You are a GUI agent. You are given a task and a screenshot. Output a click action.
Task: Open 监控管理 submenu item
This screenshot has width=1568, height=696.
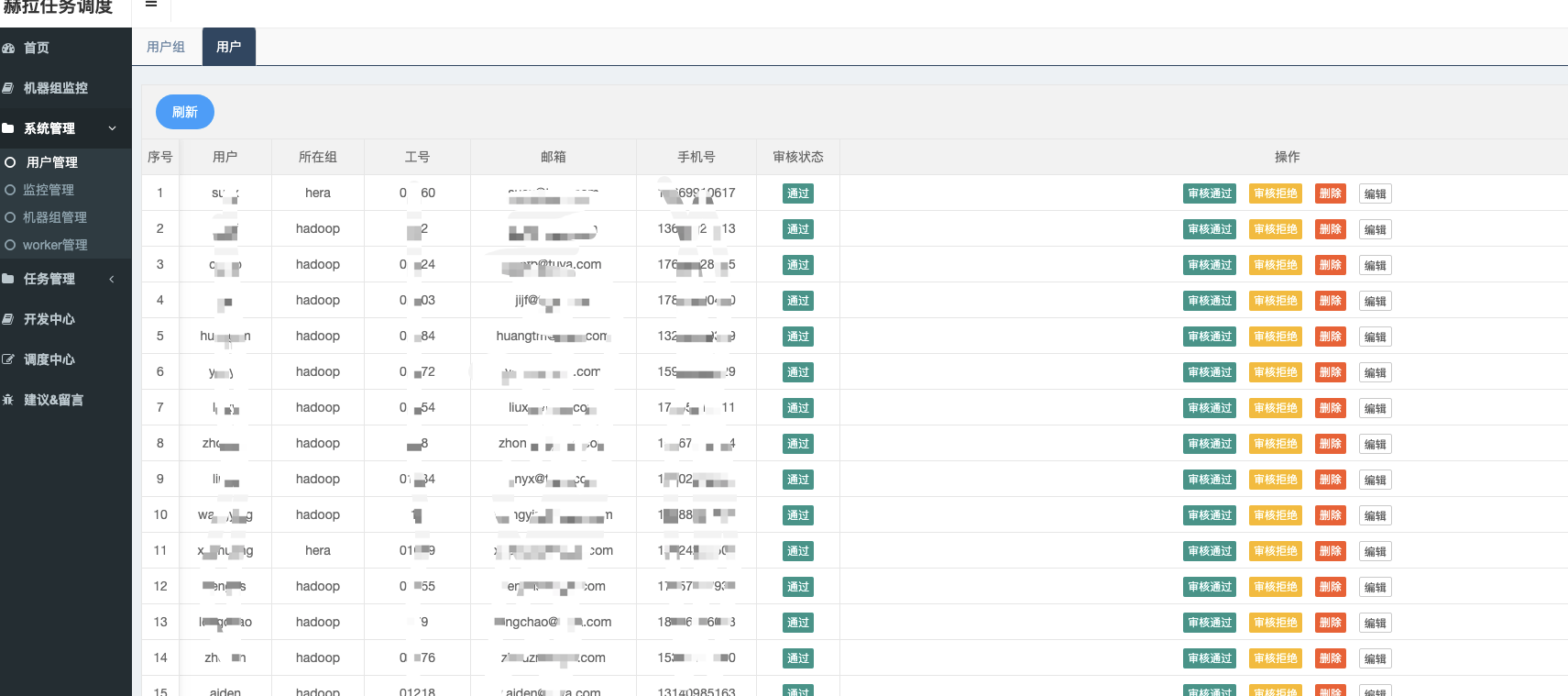pyautogui.click(x=49, y=190)
